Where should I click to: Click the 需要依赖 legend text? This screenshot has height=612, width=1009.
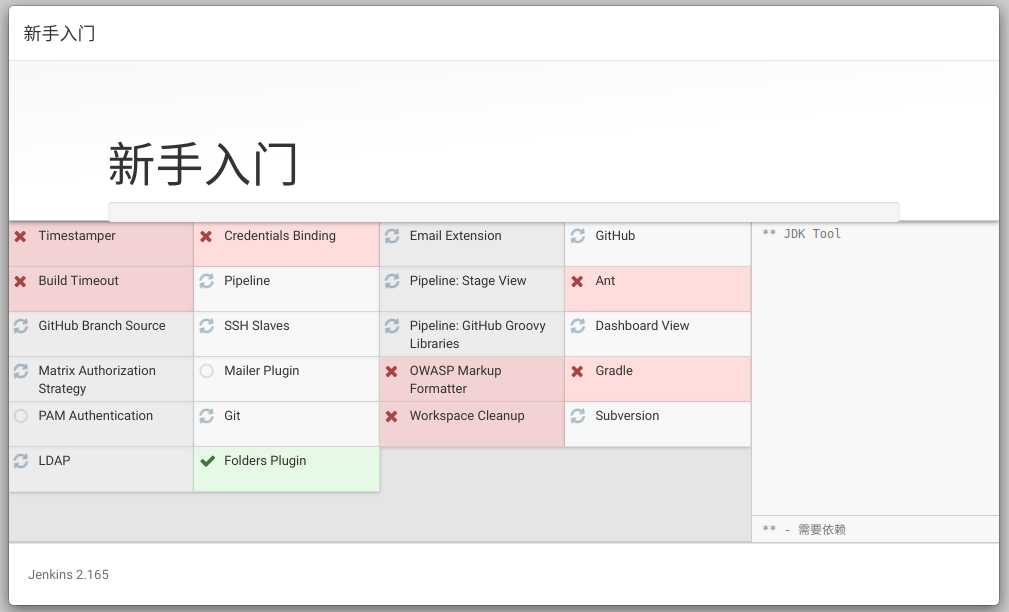coord(822,530)
